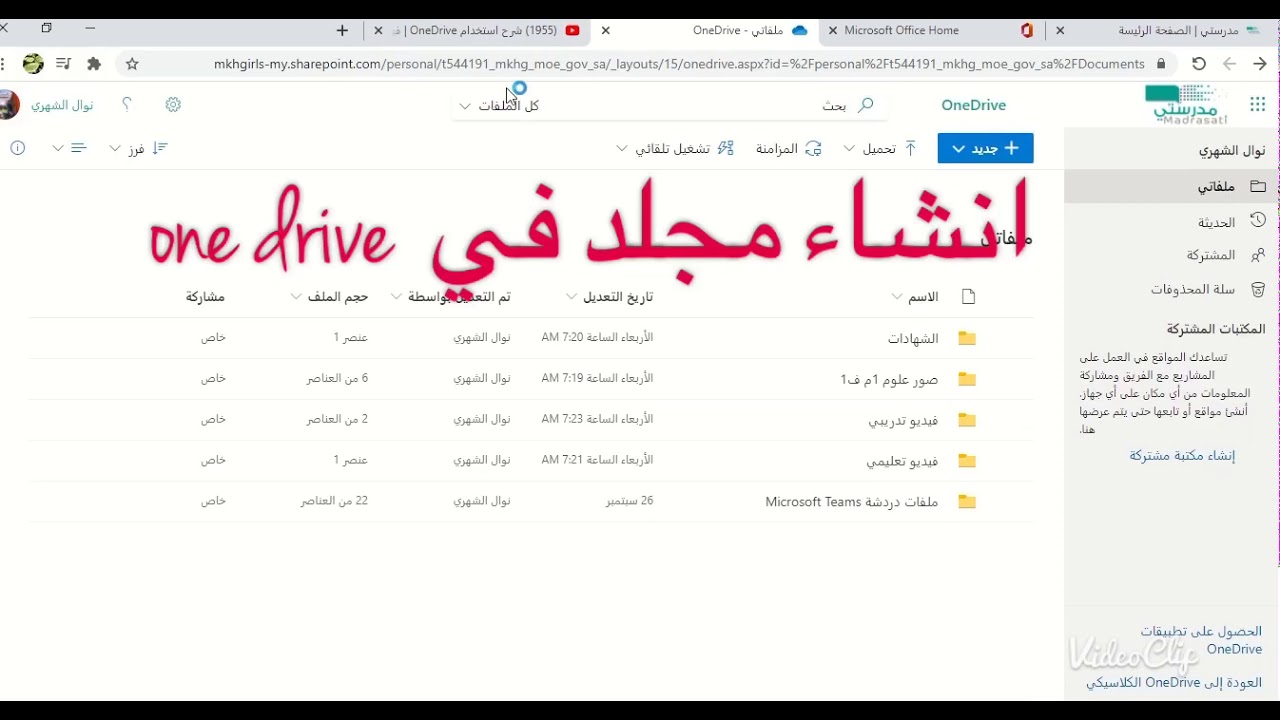Click the file type column header icon
1280x720 pixels.
(x=967, y=297)
